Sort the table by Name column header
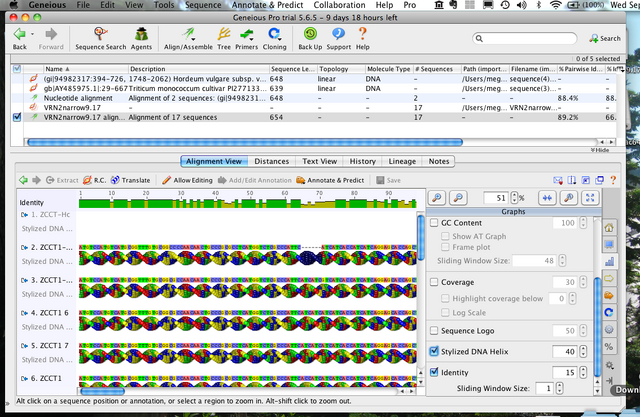 [x=86, y=69]
